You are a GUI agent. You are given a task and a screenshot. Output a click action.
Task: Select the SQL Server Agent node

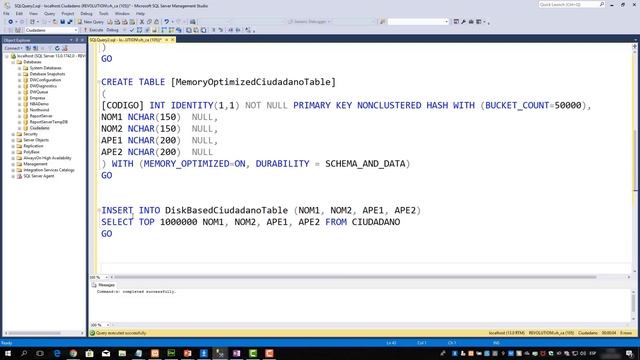click(x=38, y=176)
